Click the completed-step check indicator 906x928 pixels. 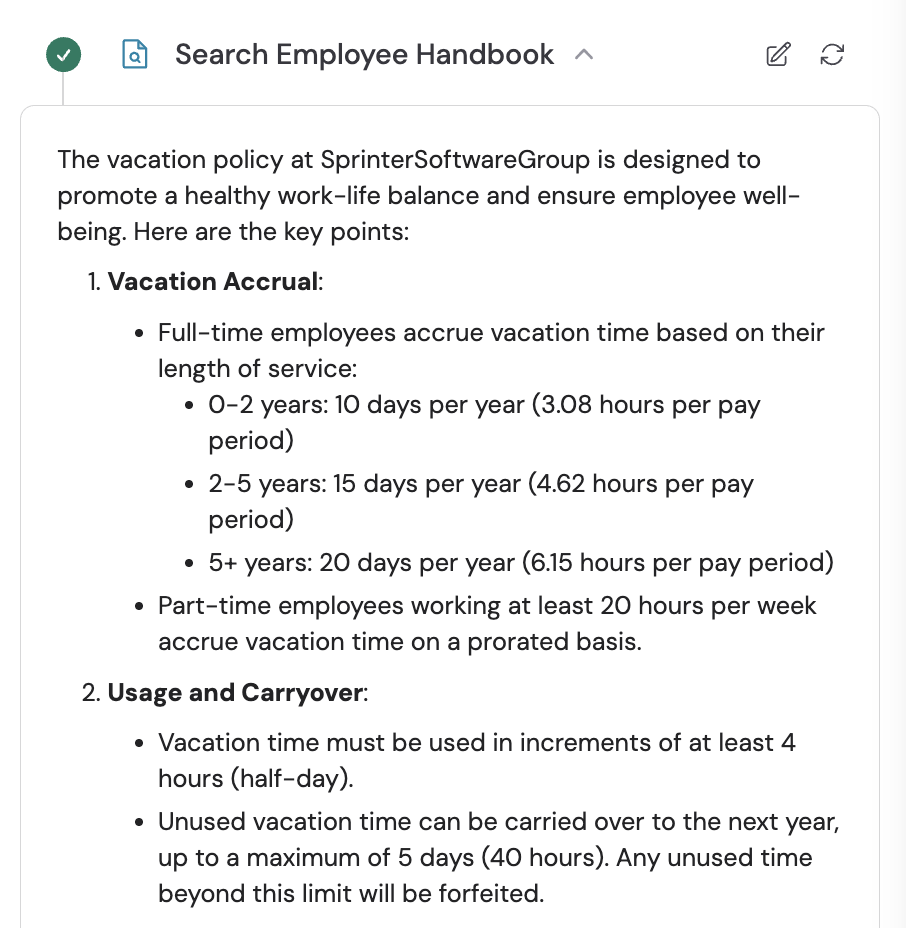[x=63, y=55]
